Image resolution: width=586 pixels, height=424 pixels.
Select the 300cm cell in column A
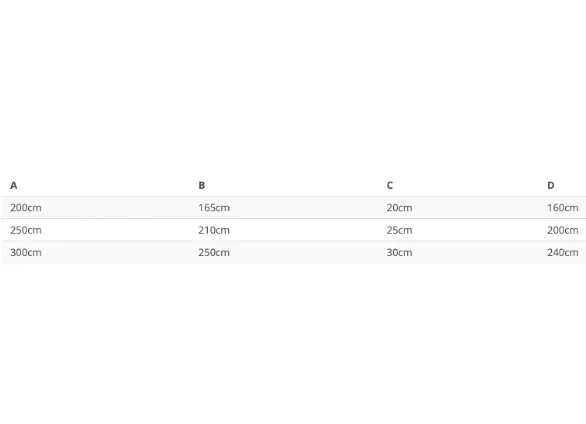tap(26, 253)
